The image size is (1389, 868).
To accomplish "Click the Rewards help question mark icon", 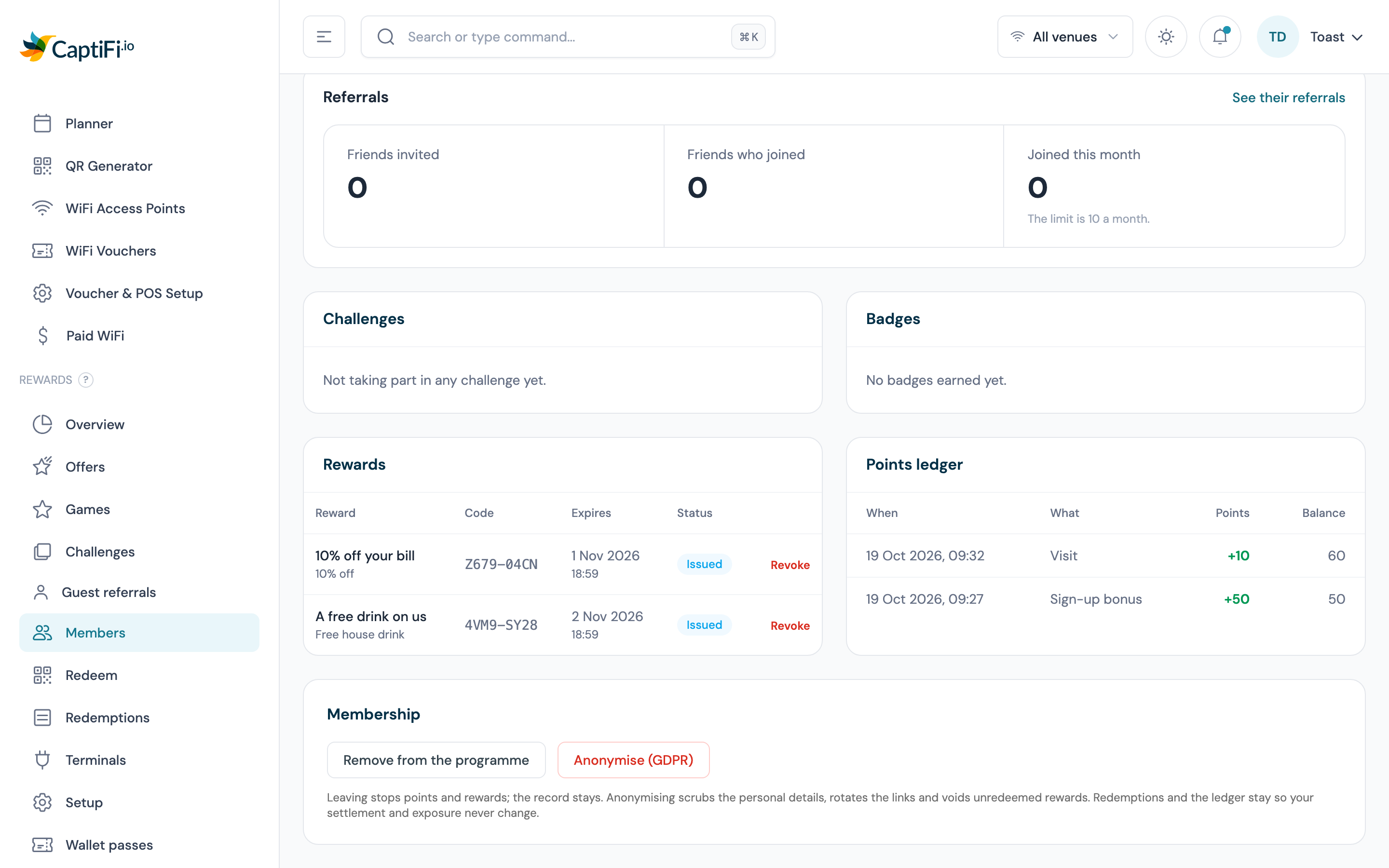I will (85, 380).
